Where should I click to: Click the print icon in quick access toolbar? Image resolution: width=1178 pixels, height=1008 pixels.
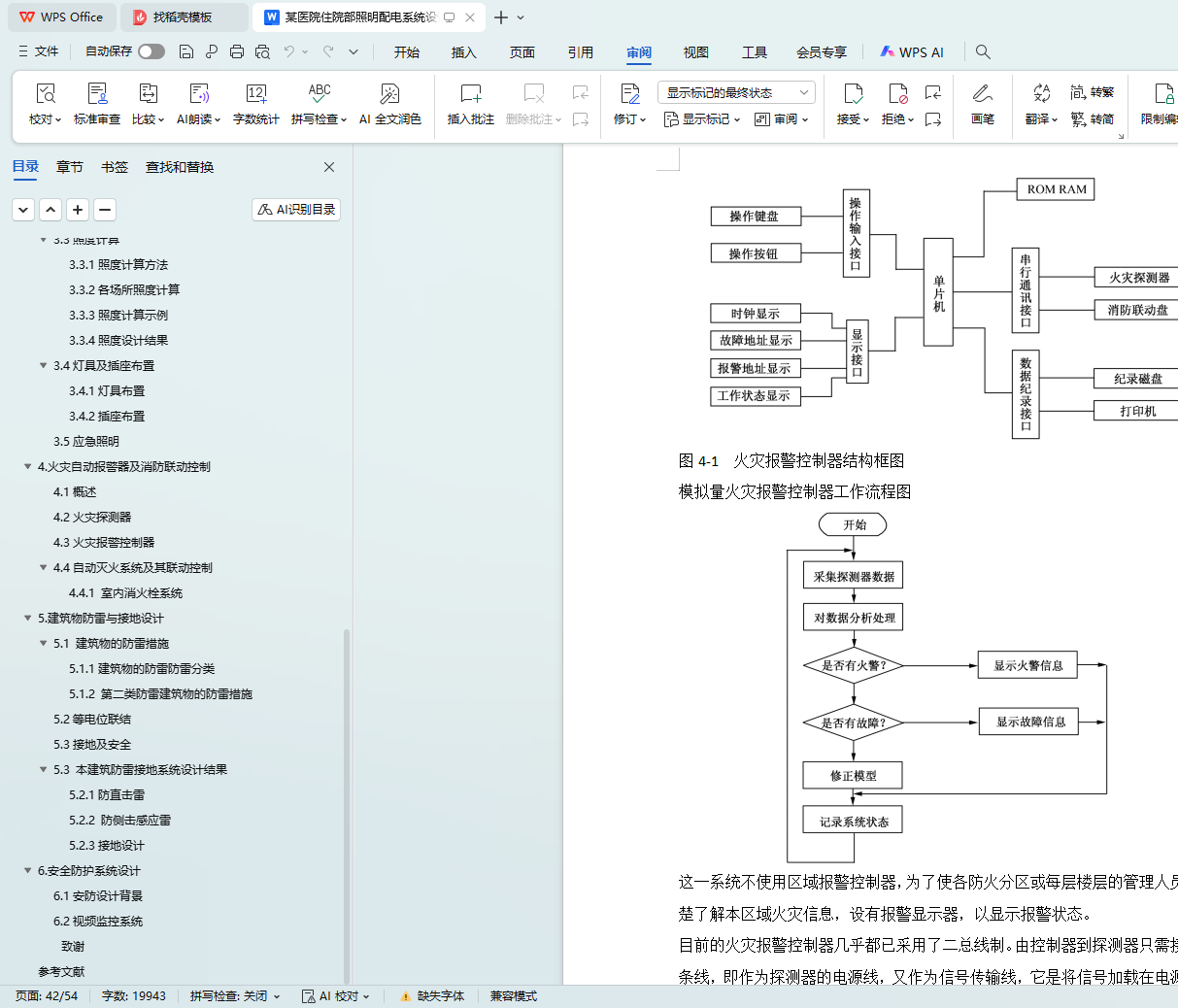[237, 51]
